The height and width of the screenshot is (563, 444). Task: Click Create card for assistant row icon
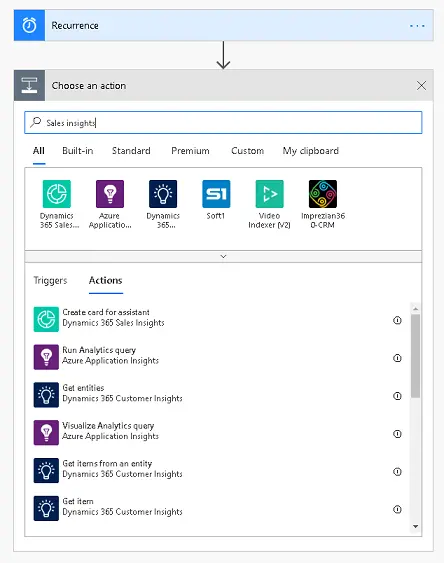coord(46,319)
